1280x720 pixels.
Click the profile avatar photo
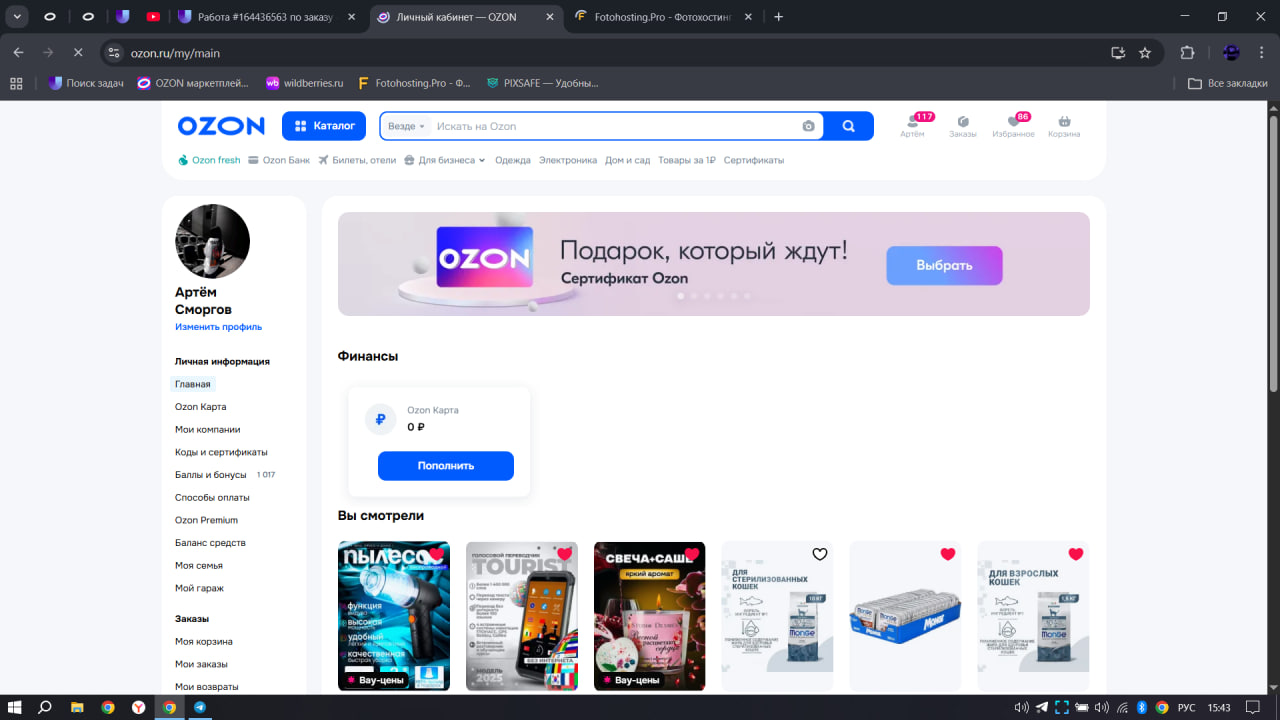pyautogui.click(x=212, y=241)
